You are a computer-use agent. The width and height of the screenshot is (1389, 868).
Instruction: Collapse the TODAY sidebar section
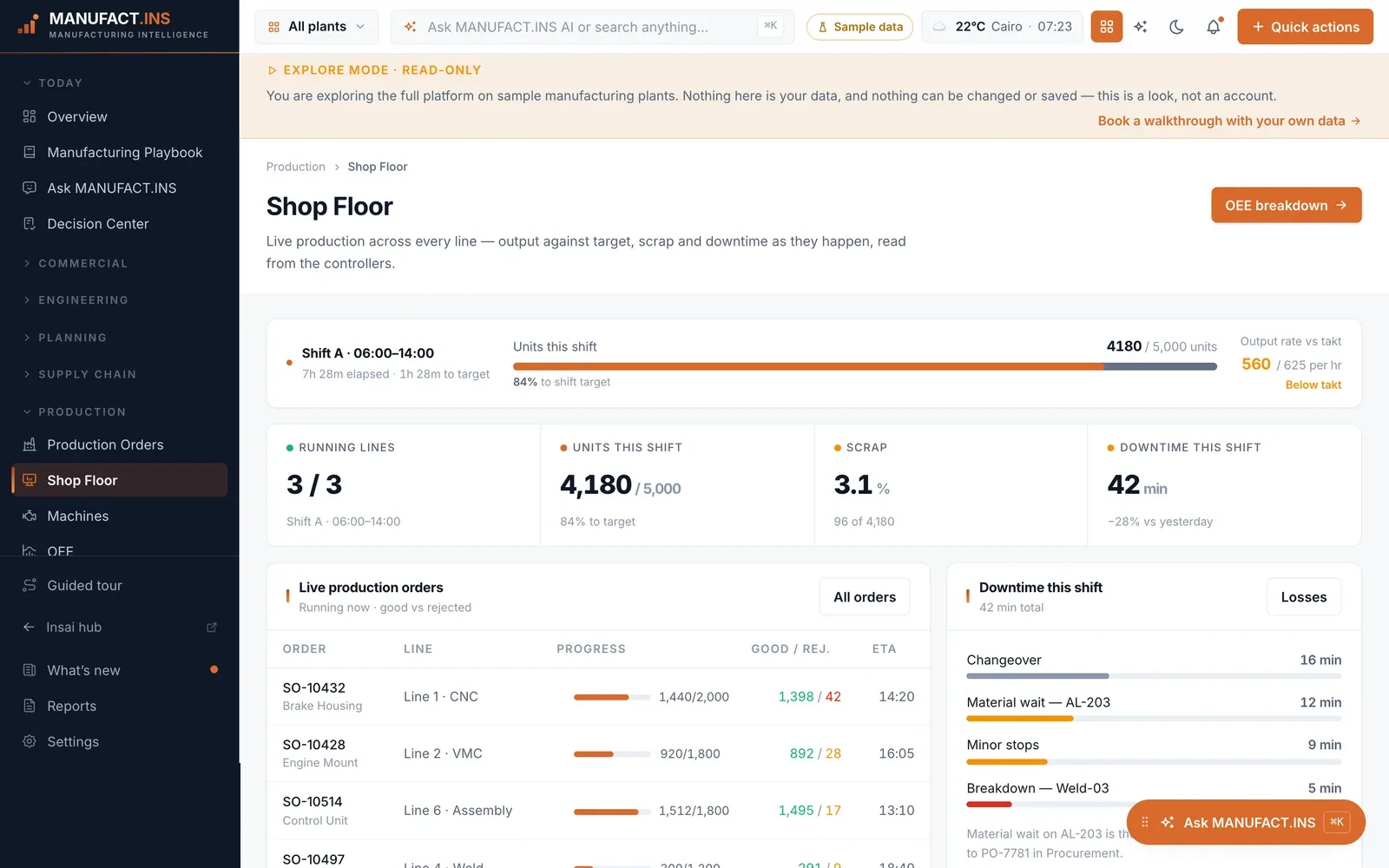click(53, 83)
